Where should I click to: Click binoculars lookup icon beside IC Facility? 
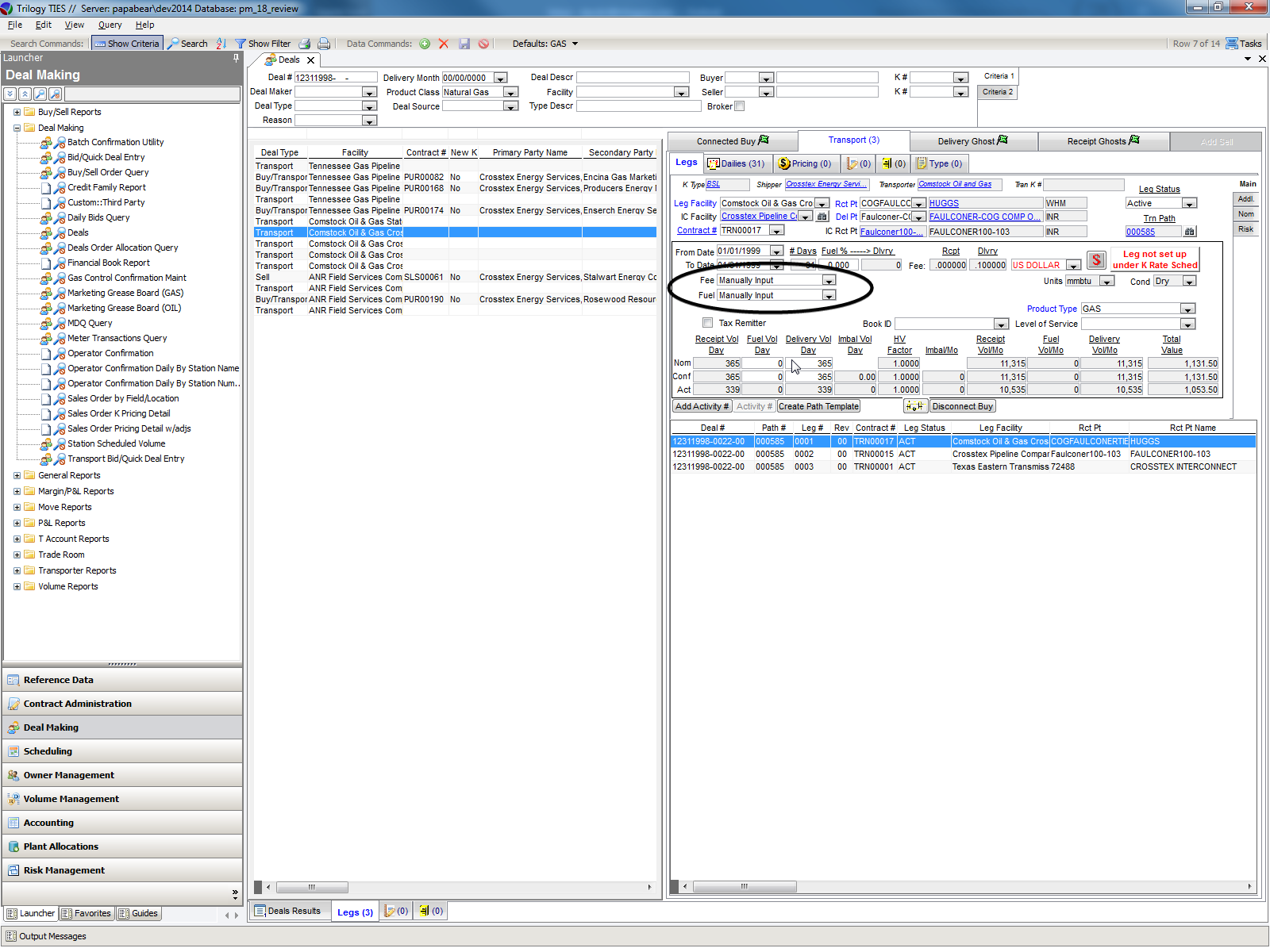point(822,217)
